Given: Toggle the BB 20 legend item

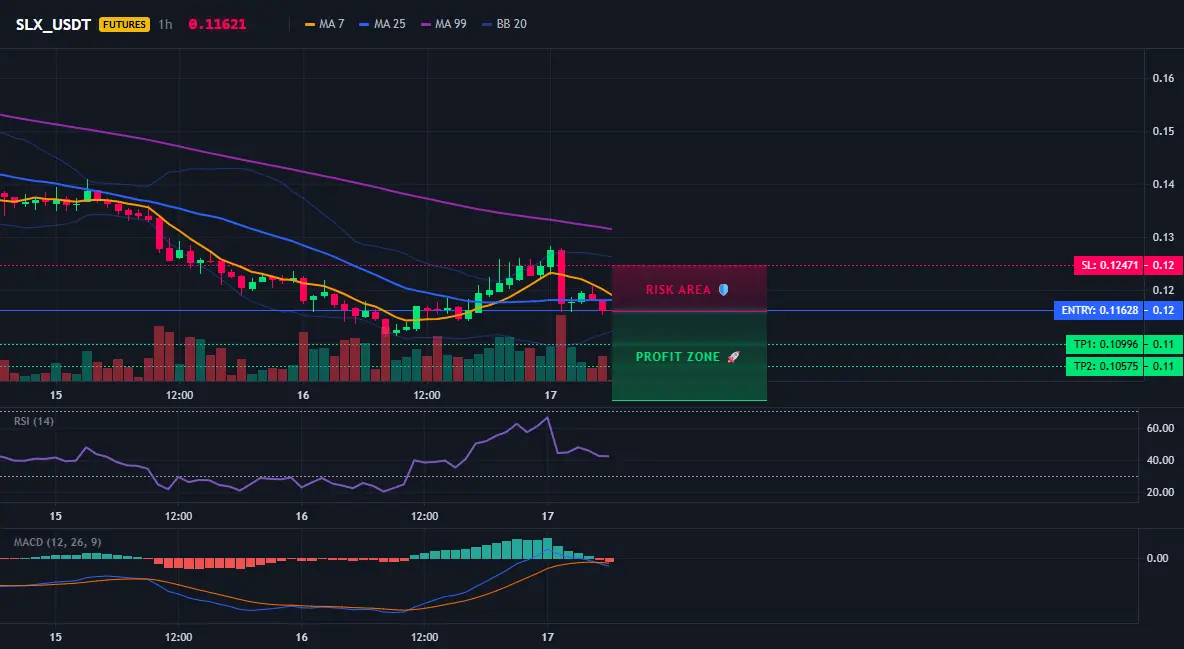Looking at the screenshot, I should 504,24.
